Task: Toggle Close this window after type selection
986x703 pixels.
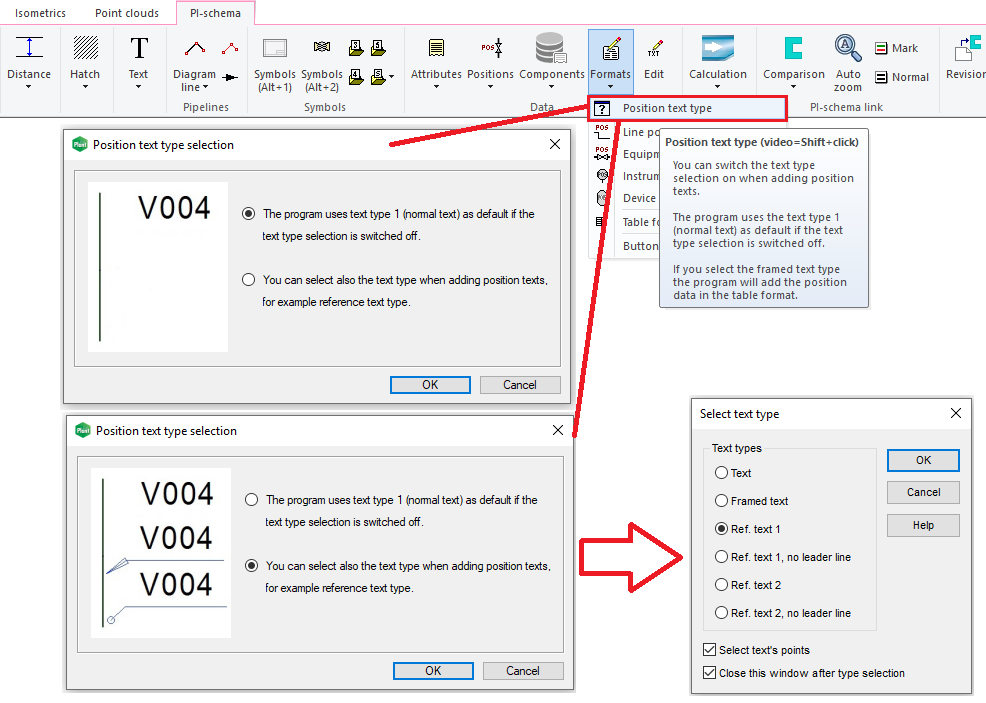Action: click(x=710, y=673)
